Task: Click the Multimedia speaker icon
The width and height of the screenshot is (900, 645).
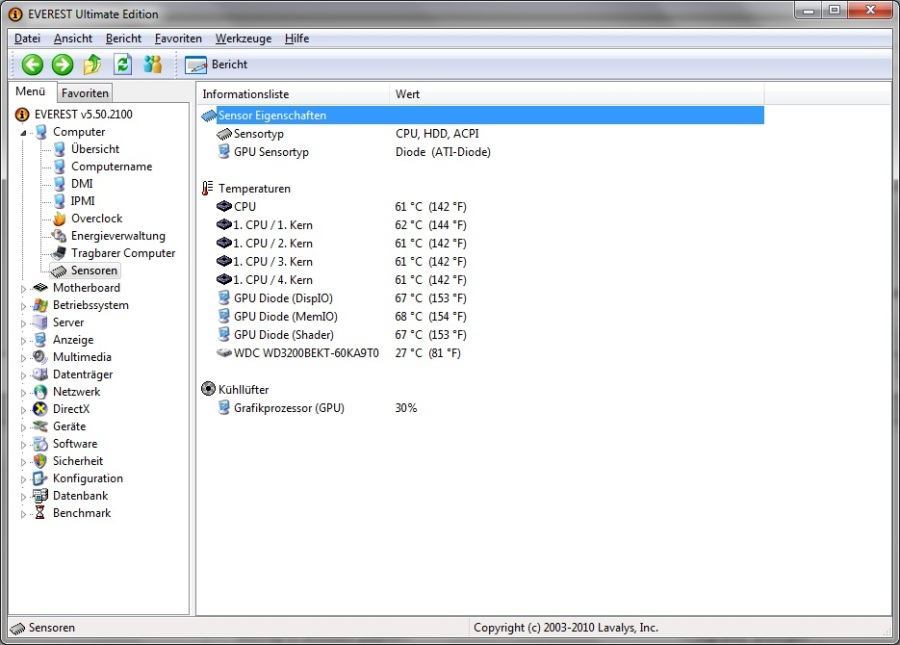Action: [40, 357]
